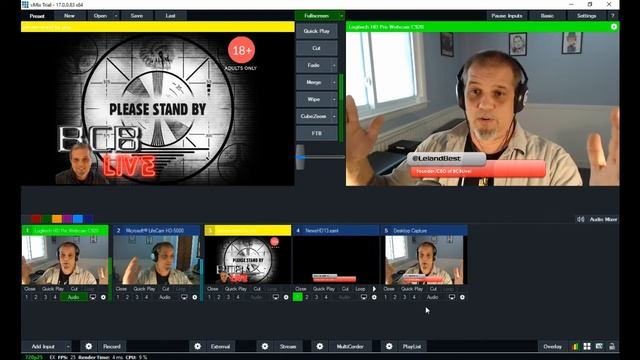The height and width of the screenshot is (360, 640).
Task: Click the help question mark button
Action: point(612,16)
